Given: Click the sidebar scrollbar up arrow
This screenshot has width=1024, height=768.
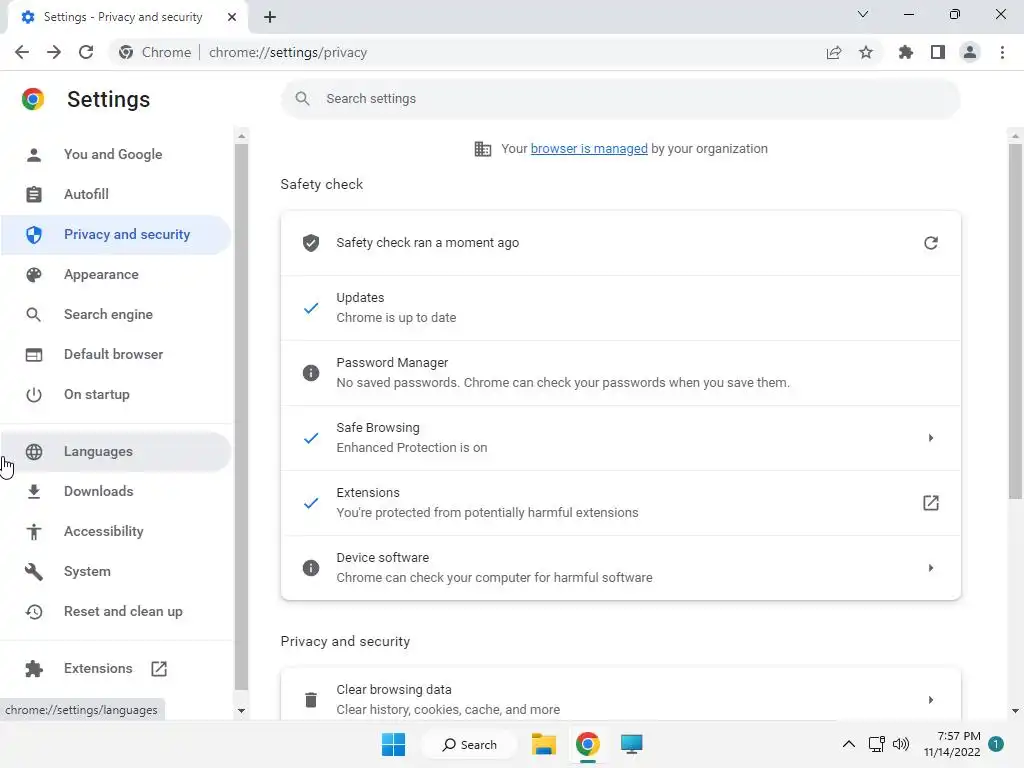Looking at the screenshot, I should click(241, 136).
